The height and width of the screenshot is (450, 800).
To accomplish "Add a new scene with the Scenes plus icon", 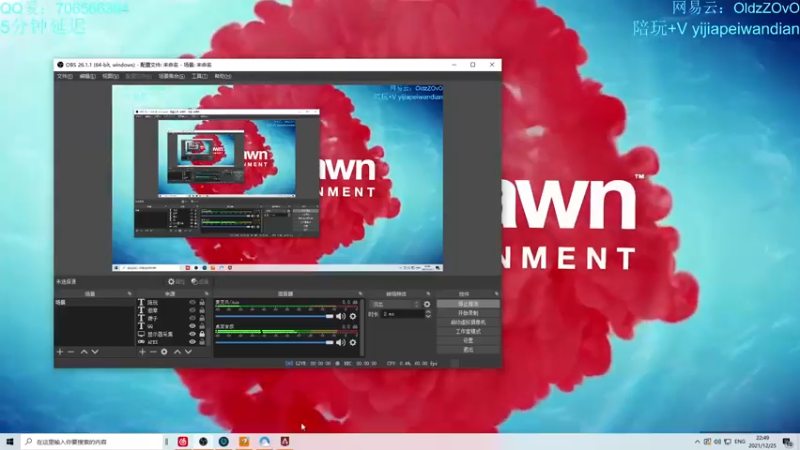I will 60,352.
